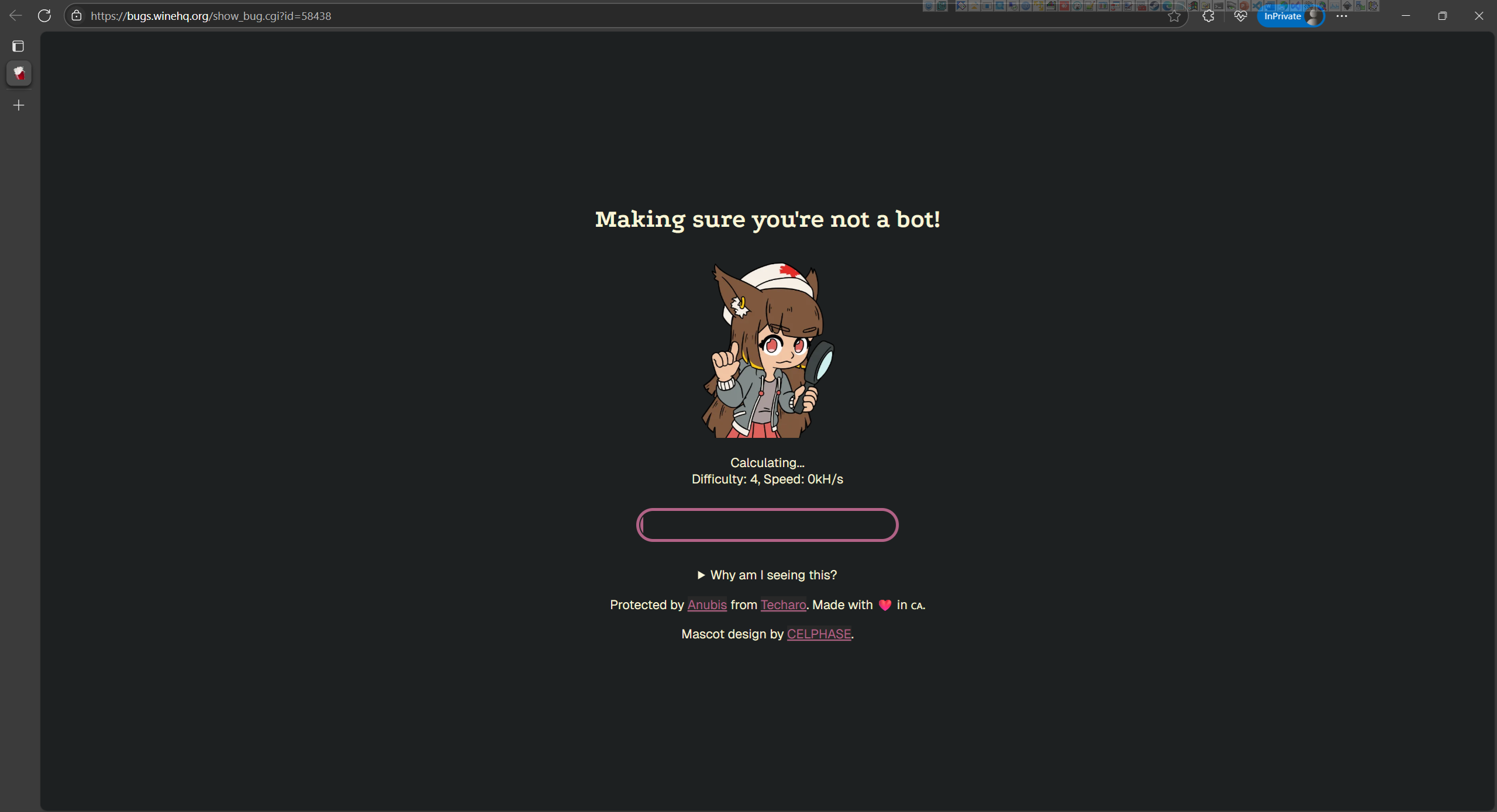1497x812 pixels.
Task: Click the "Mascot design by" text
Action: coord(732,634)
